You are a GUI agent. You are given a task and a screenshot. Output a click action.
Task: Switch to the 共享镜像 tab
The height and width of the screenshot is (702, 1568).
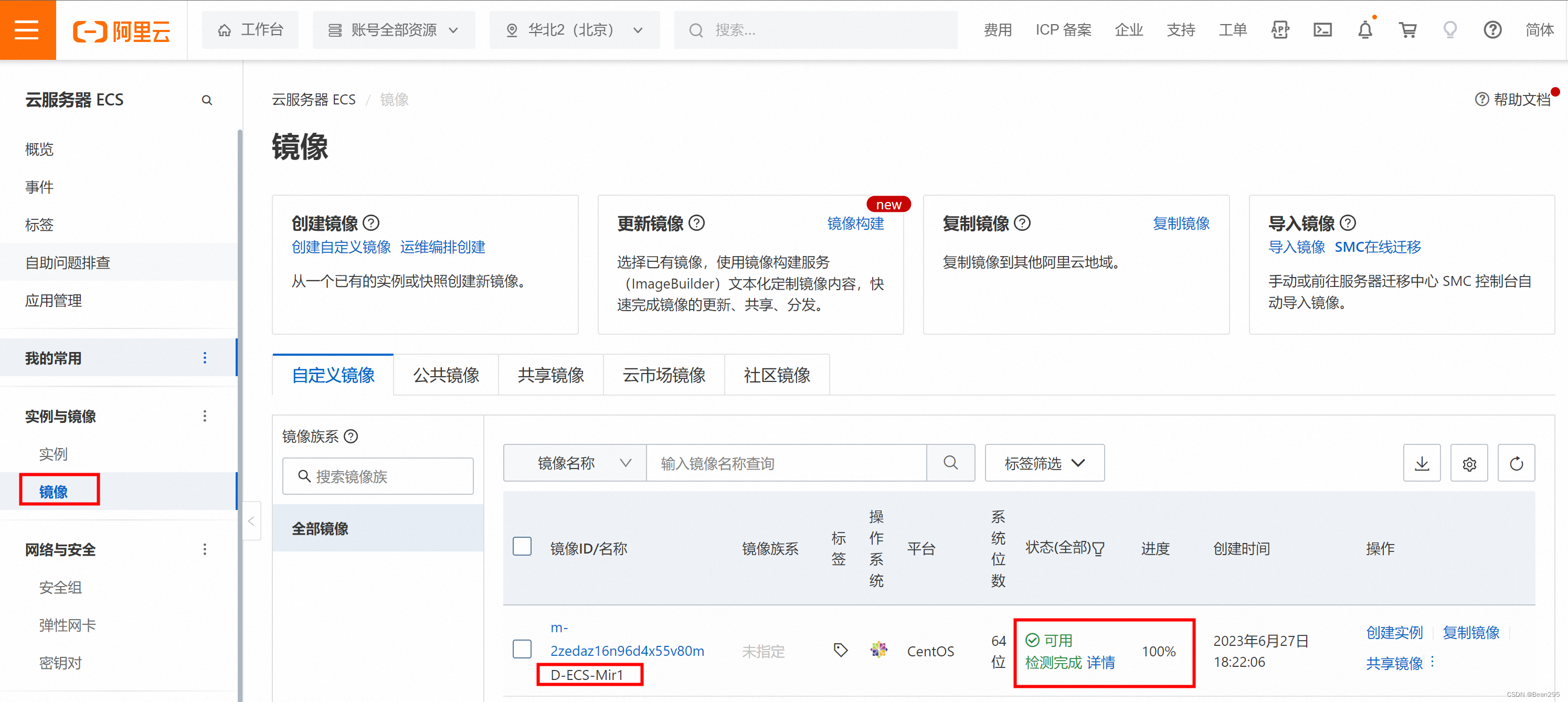tap(550, 375)
